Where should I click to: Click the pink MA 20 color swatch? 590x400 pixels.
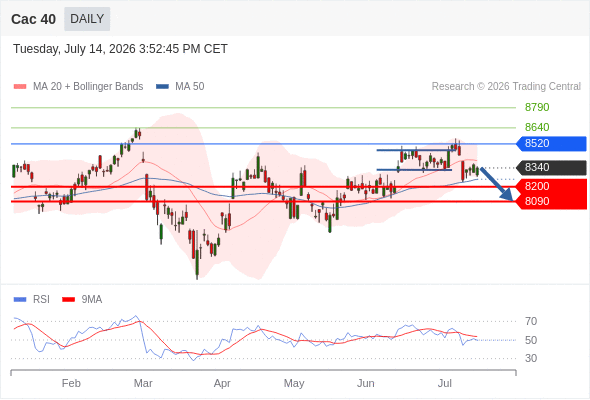pos(20,87)
